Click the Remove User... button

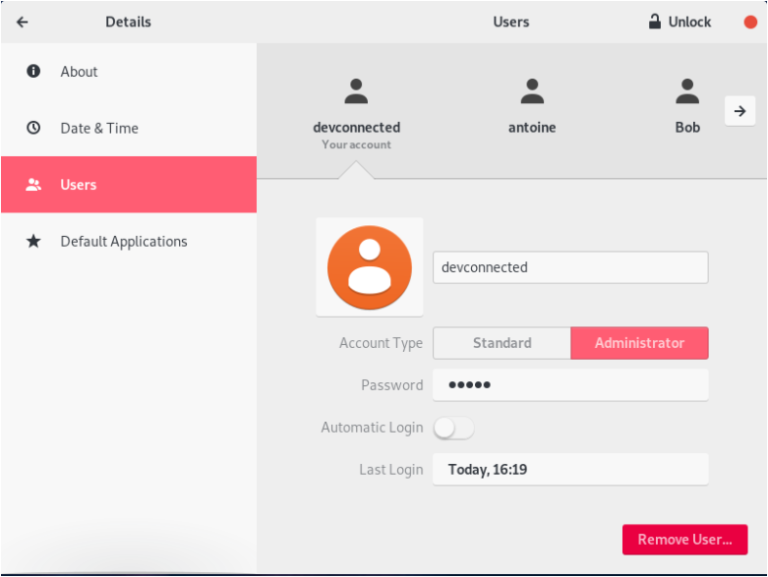tap(685, 539)
